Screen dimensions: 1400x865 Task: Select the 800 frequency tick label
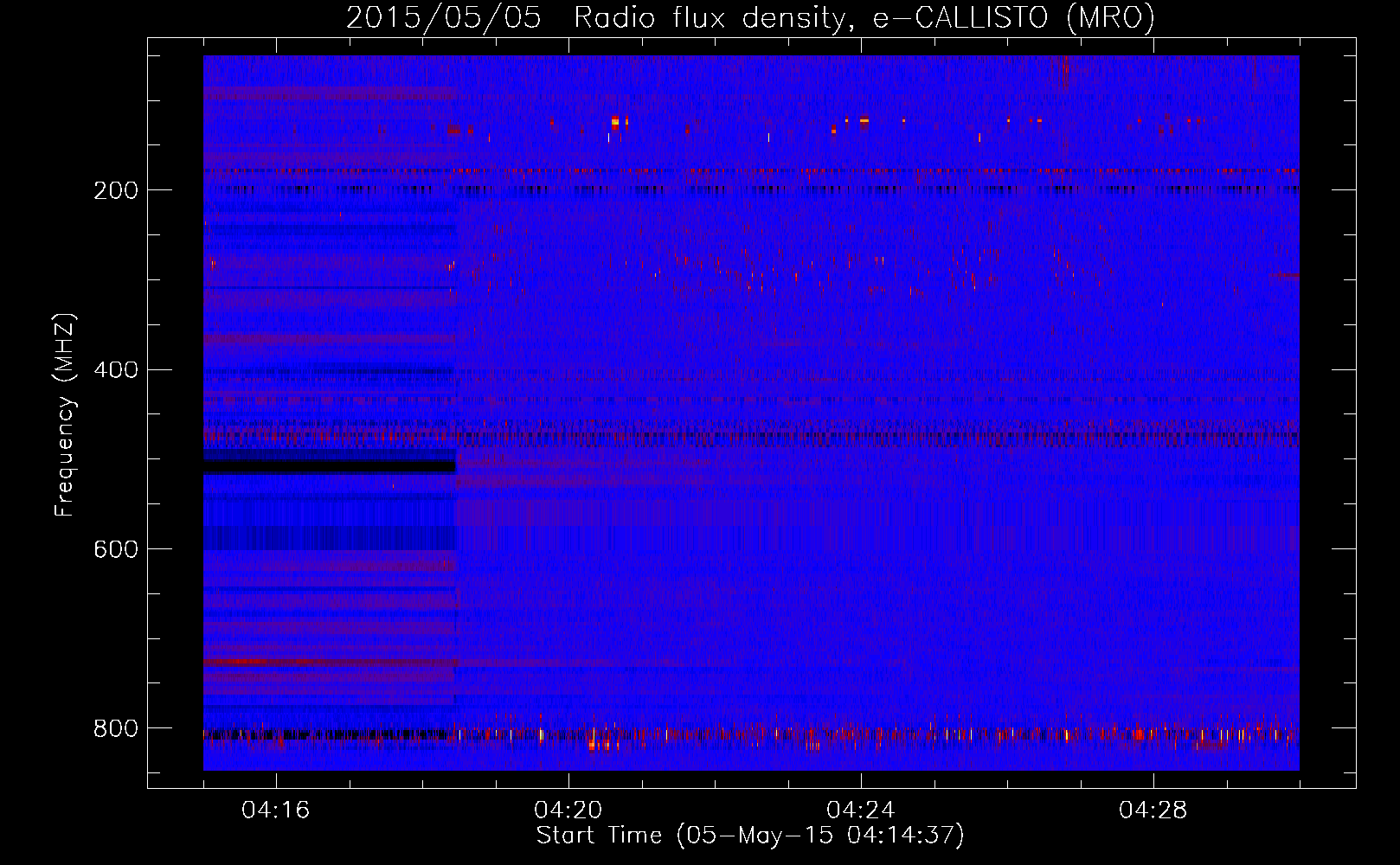point(116,729)
